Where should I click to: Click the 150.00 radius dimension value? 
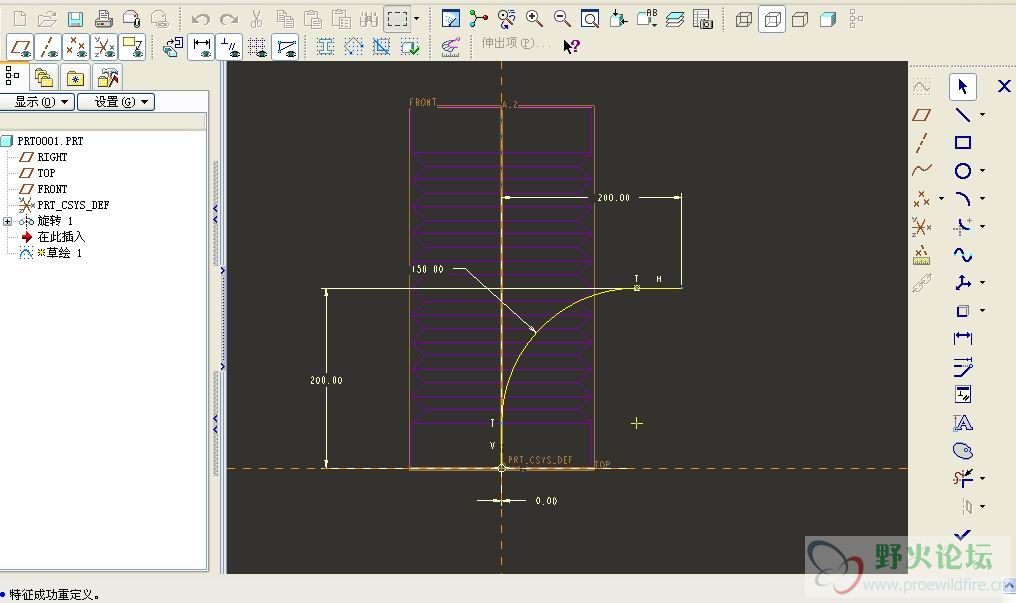428,269
